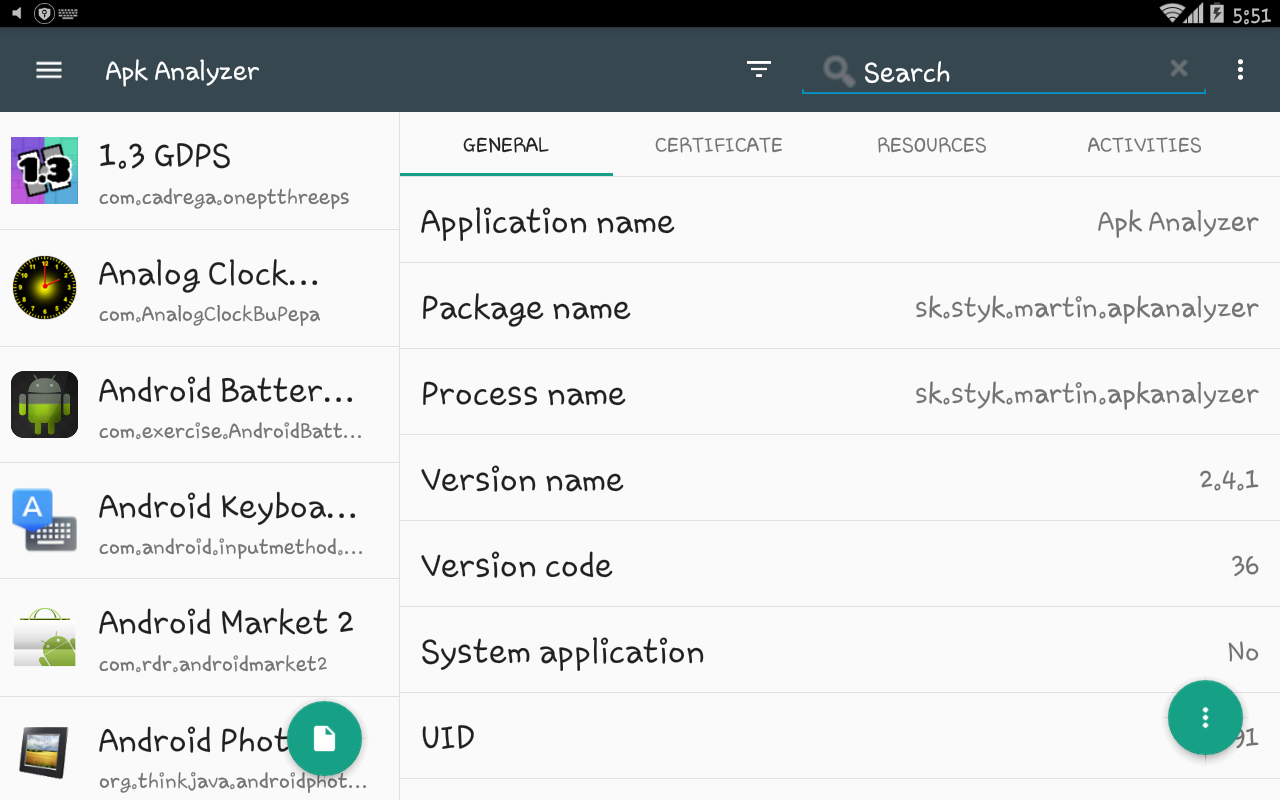The height and width of the screenshot is (800, 1280).
Task: Select the General tab
Action: [x=505, y=145]
